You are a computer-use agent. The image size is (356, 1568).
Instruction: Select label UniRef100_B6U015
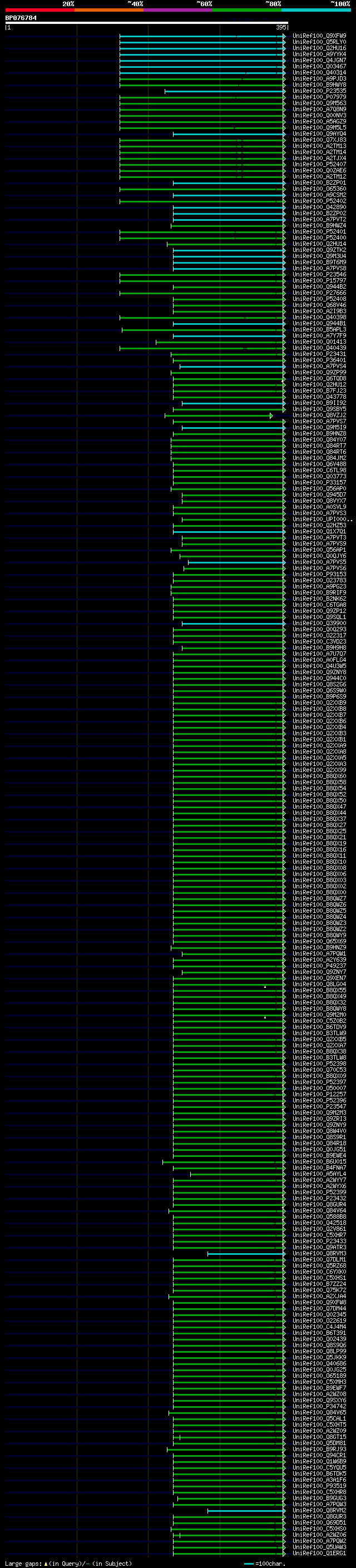pos(319,1162)
